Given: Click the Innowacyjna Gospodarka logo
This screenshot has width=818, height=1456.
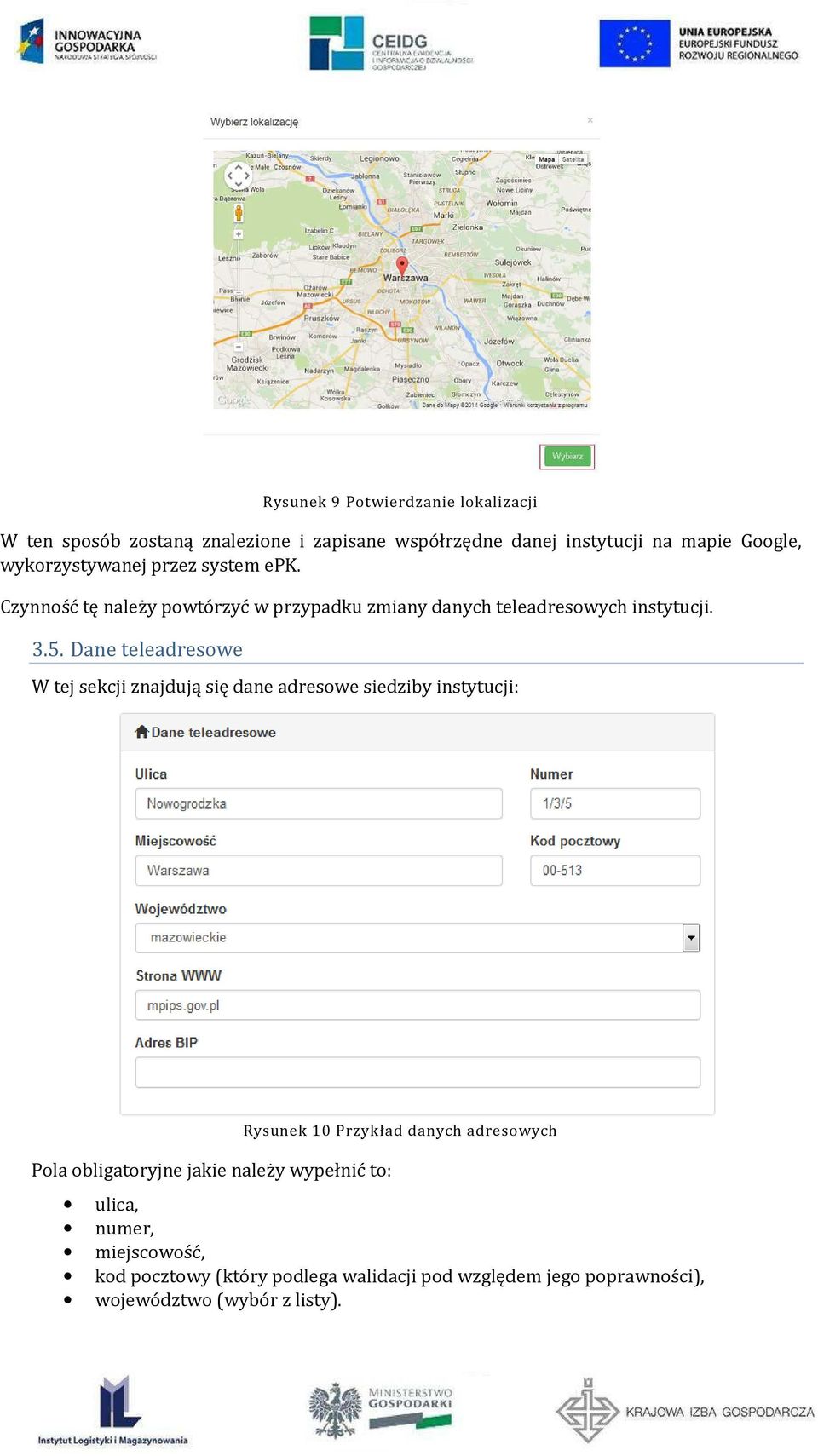Looking at the screenshot, I should pyautogui.click(x=87, y=43).
